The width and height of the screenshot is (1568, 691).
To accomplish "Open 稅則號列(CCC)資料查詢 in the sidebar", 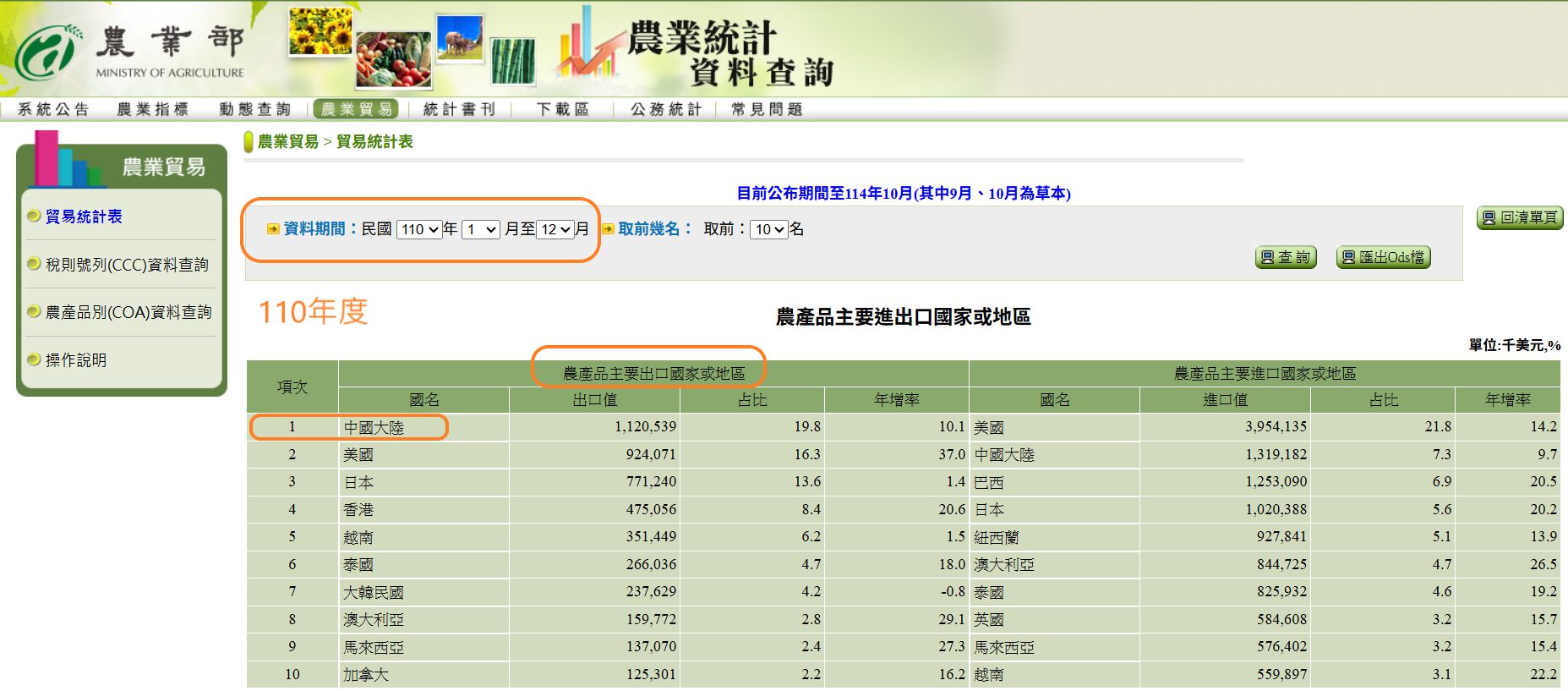I will coord(127,265).
